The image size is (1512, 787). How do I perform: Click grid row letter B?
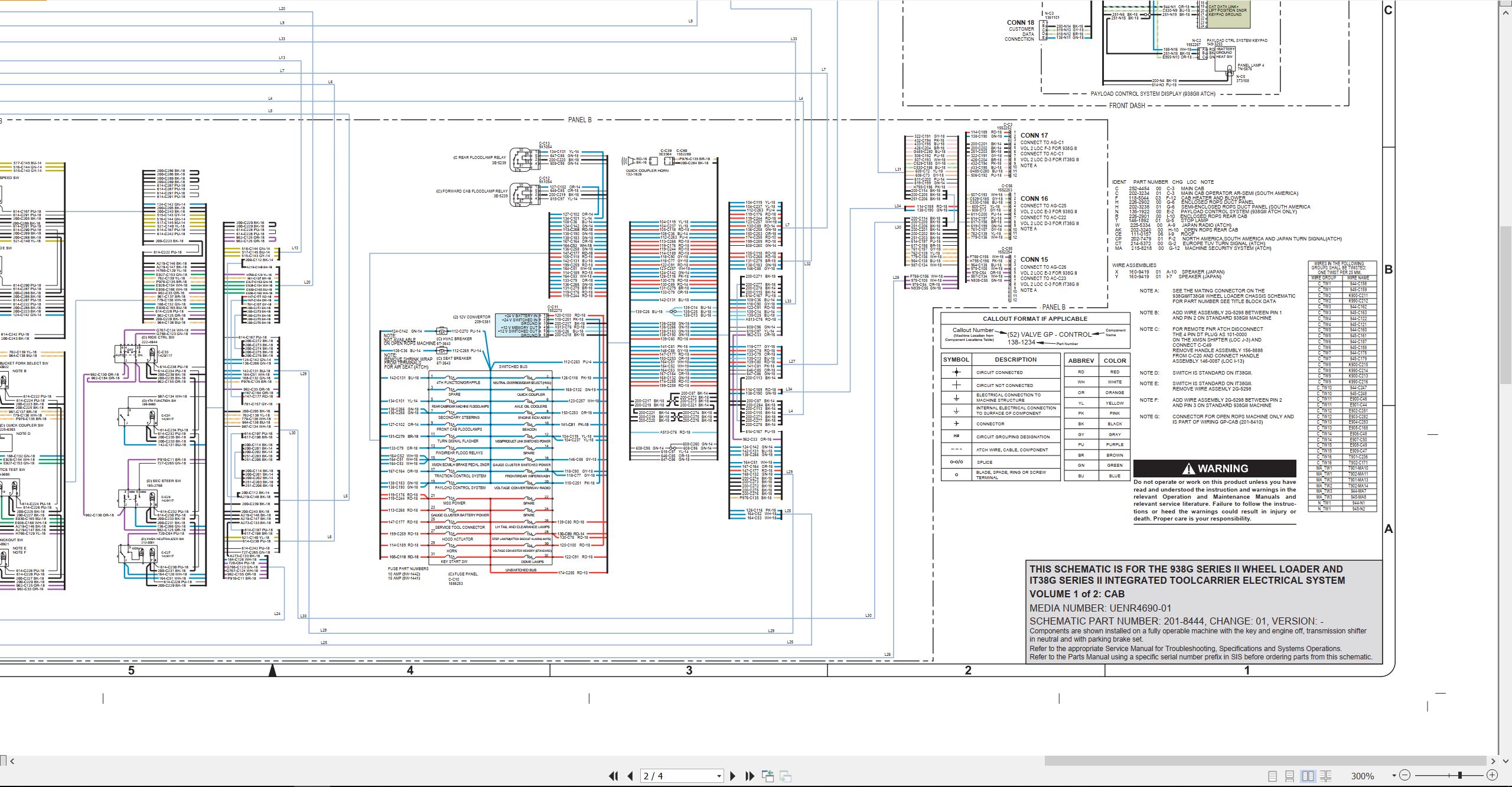click(x=1389, y=269)
